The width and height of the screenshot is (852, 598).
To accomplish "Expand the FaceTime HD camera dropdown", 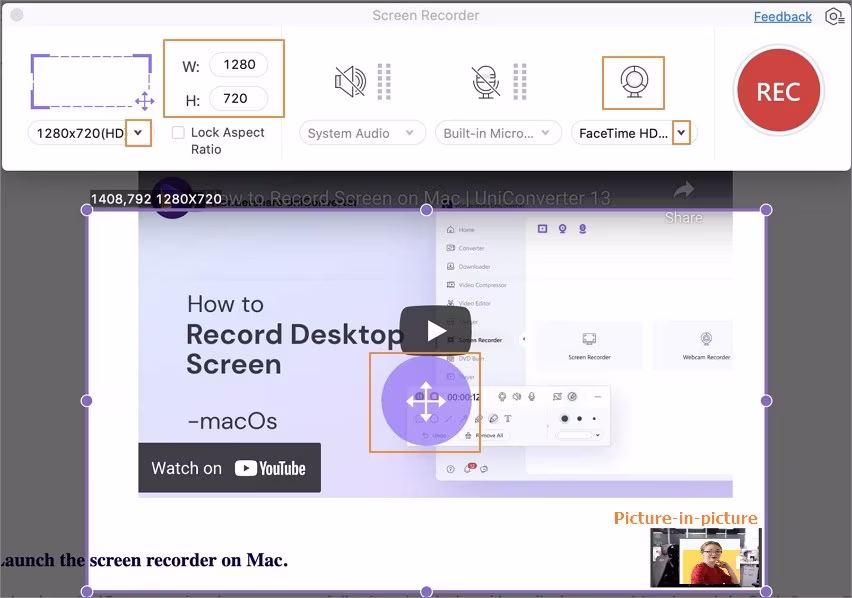I will coord(681,133).
